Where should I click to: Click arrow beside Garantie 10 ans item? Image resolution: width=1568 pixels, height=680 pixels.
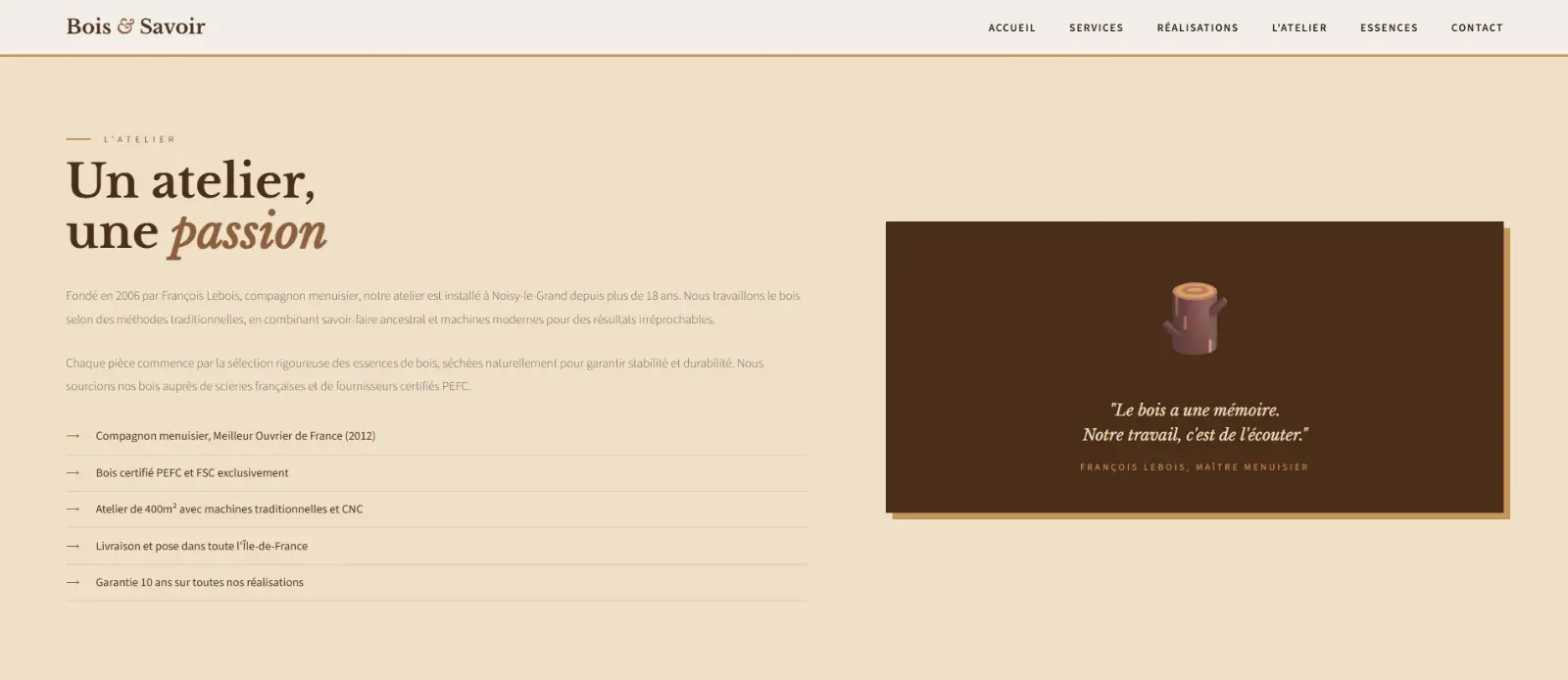(x=73, y=582)
